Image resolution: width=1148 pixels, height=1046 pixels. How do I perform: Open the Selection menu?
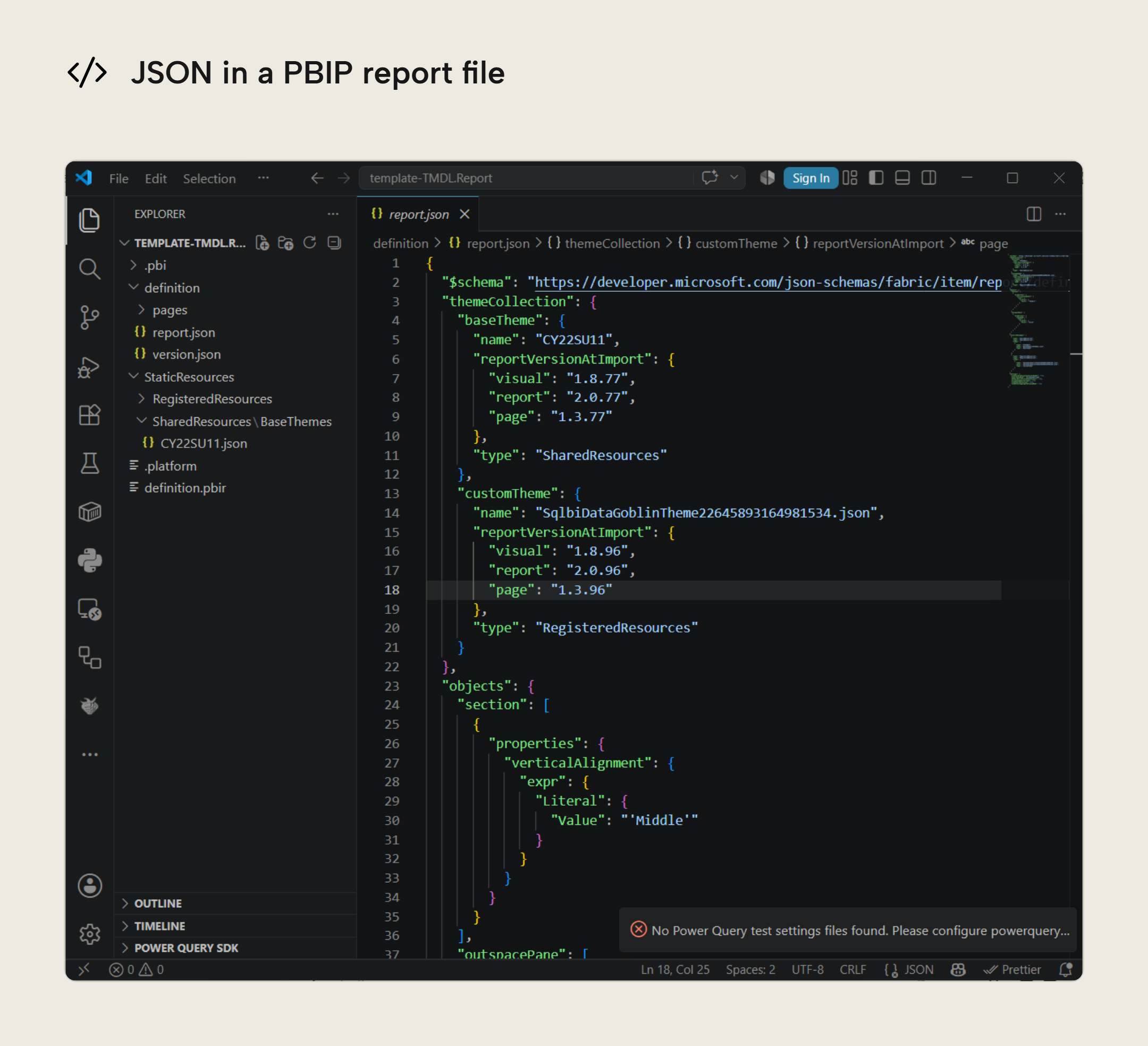pyautogui.click(x=209, y=178)
